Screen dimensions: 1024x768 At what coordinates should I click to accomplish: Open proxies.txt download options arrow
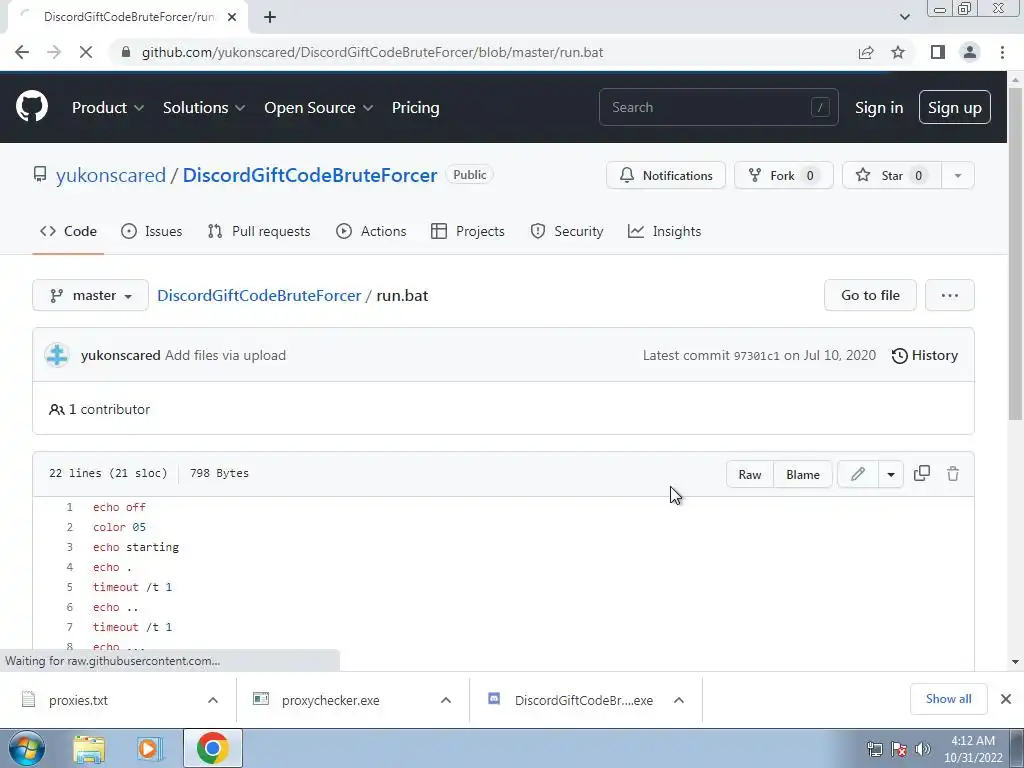coord(213,700)
